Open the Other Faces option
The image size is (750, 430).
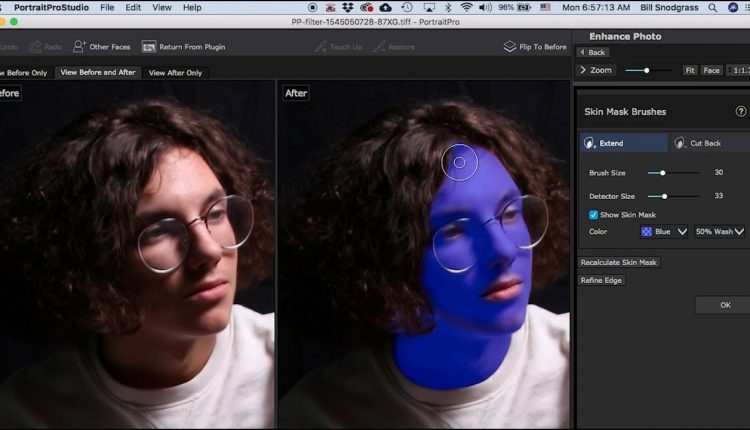(101, 47)
